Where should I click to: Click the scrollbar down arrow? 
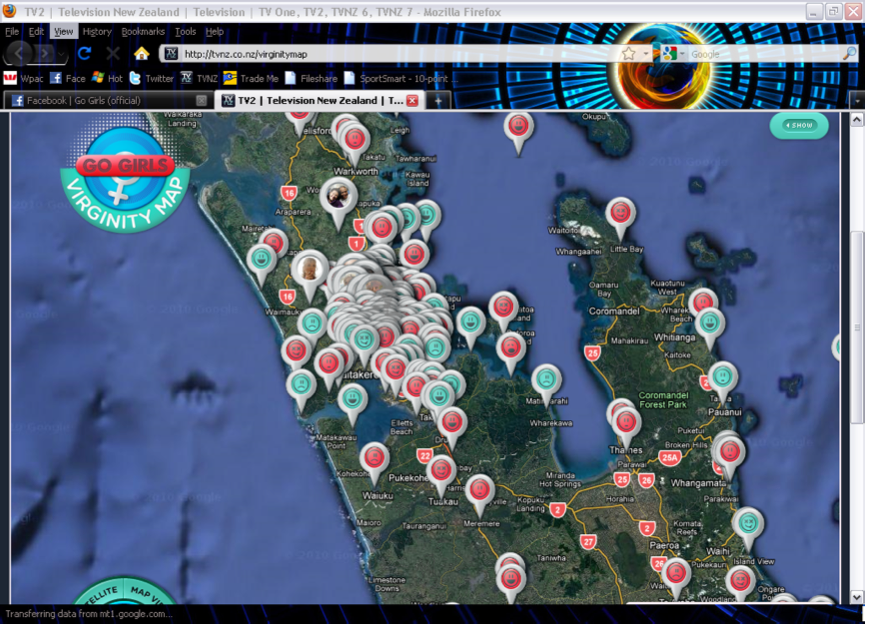857,597
